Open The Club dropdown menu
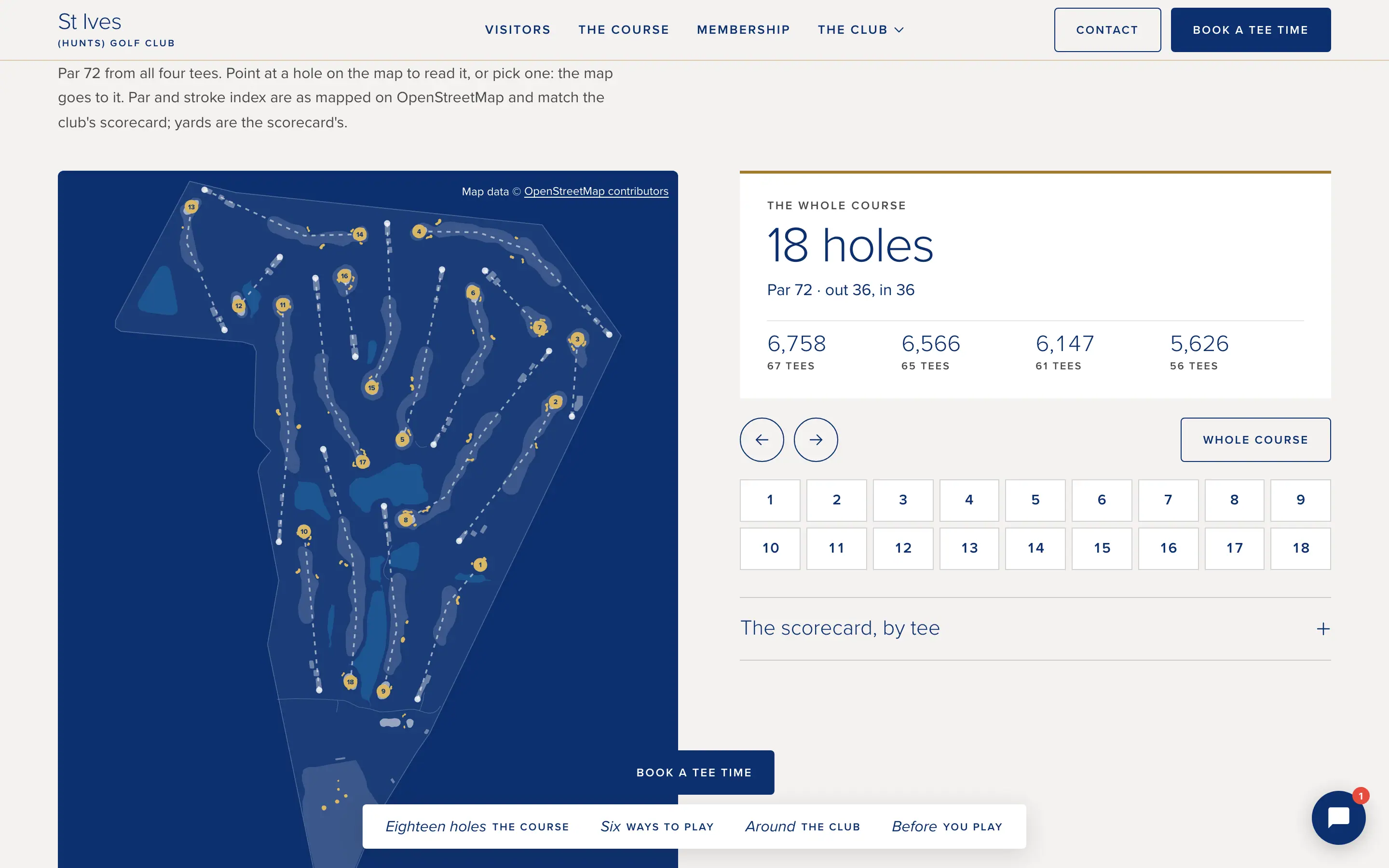 tap(860, 30)
